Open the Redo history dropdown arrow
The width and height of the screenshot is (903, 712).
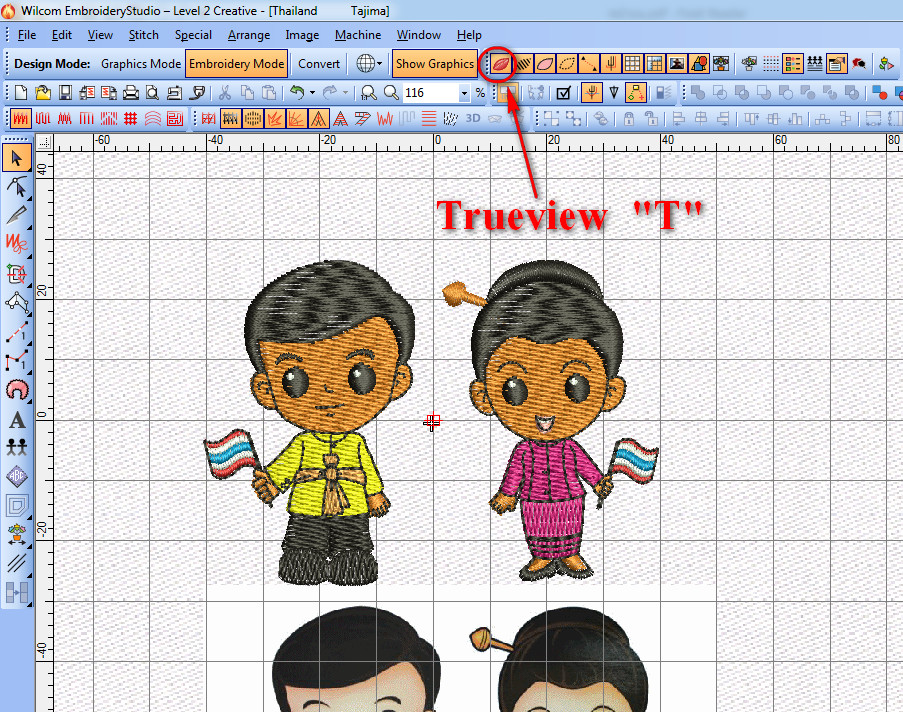(x=345, y=92)
